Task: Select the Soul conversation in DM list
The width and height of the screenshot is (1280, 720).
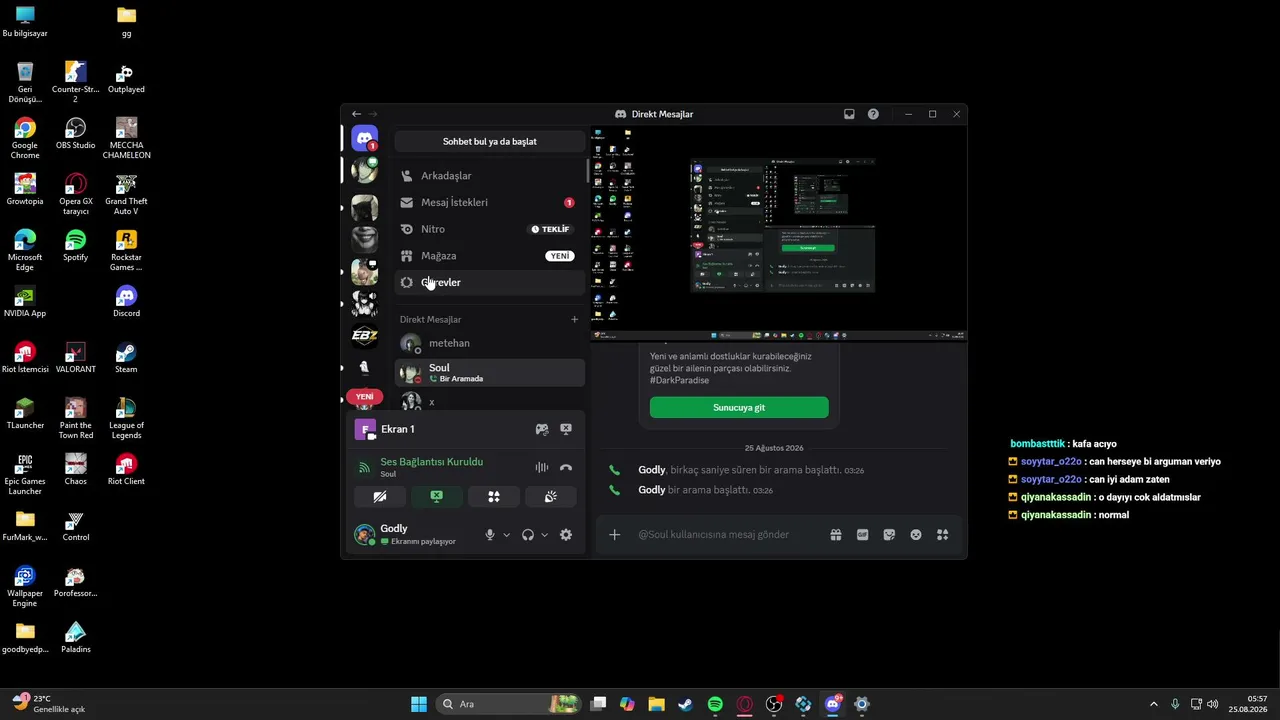Action: [490, 373]
